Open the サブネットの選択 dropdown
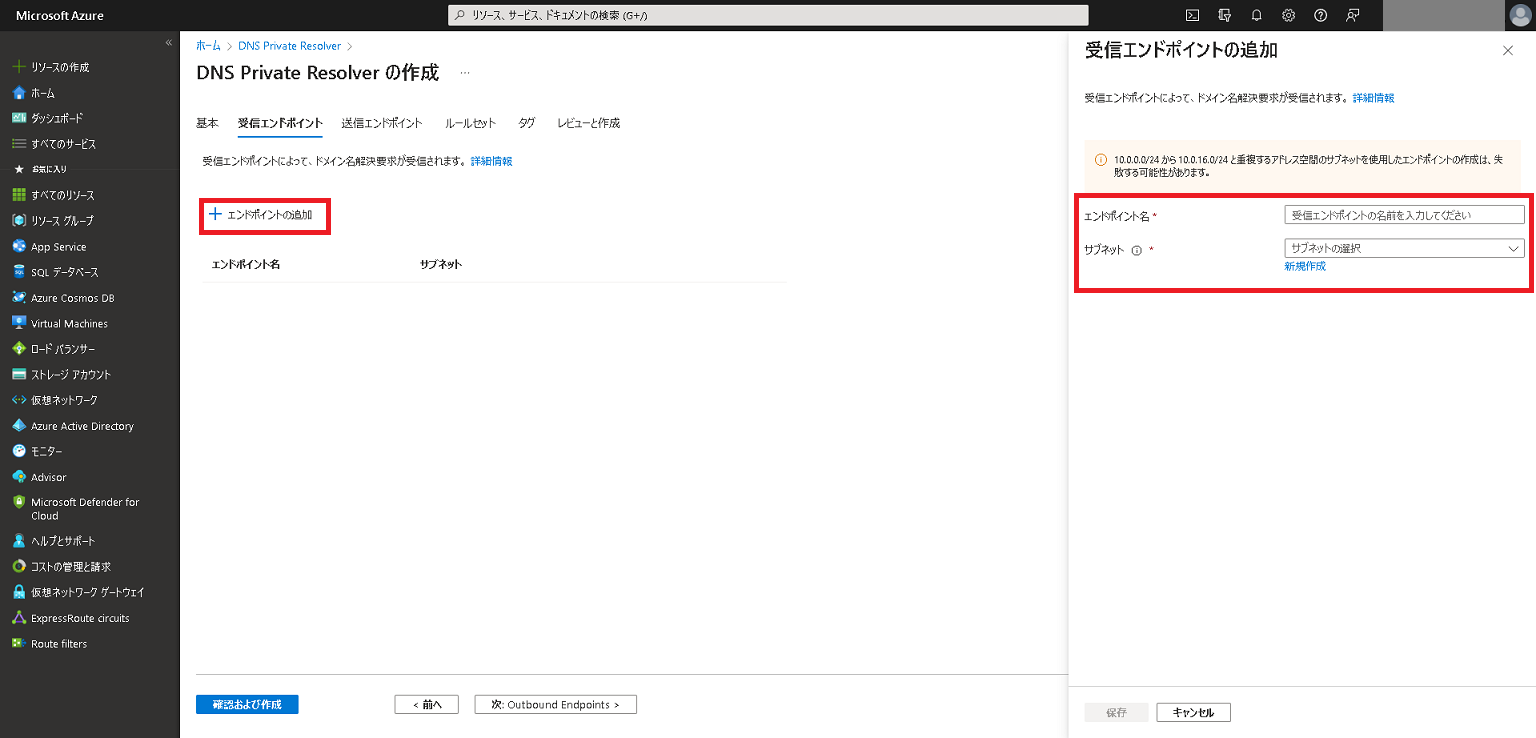1536x738 pixels. click(x=1404, y=247)
